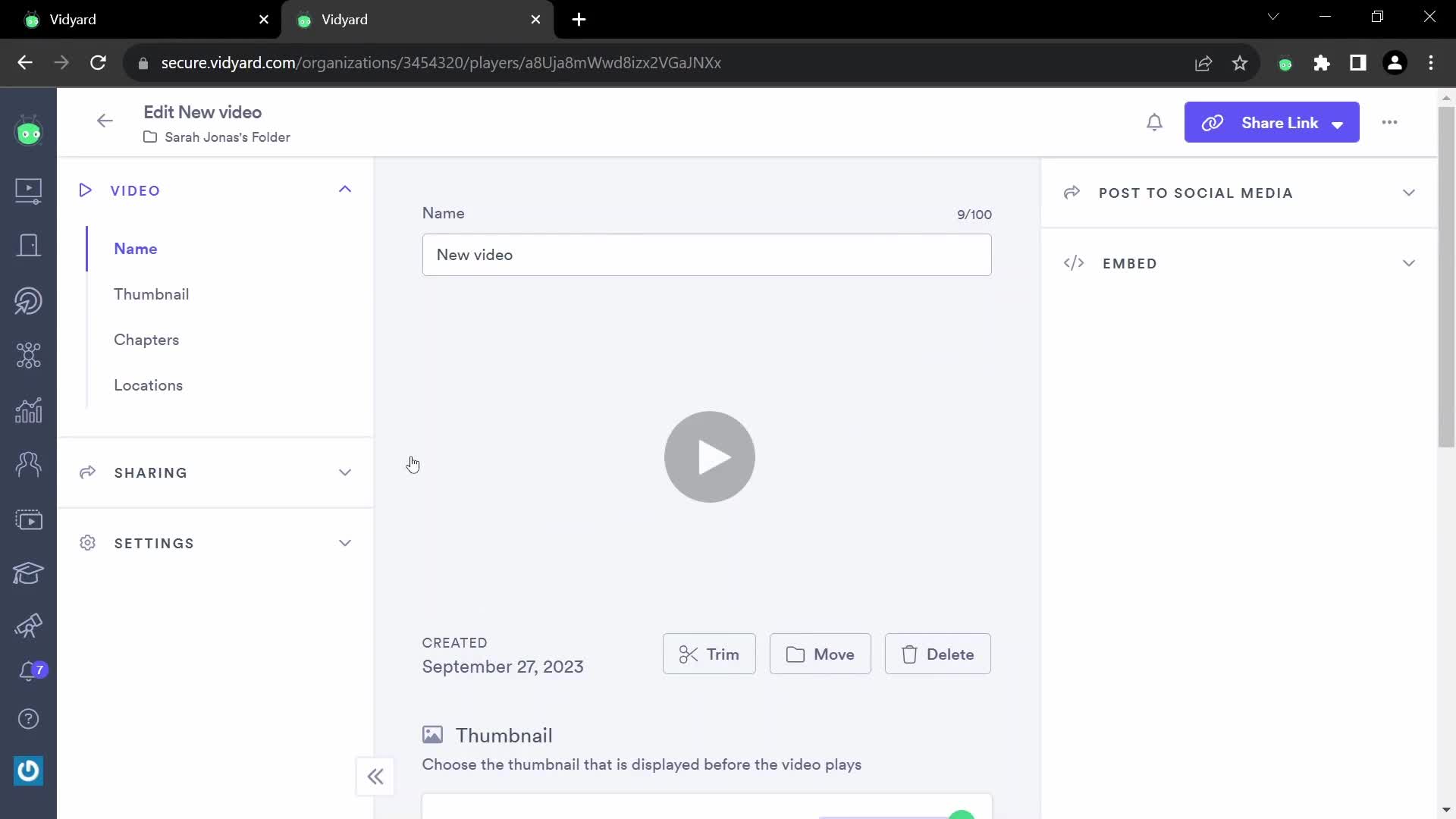Viewport: 1456px width, 819px height.
Task: Click the September 27, 2023 date text
Action: click(503, 667)
